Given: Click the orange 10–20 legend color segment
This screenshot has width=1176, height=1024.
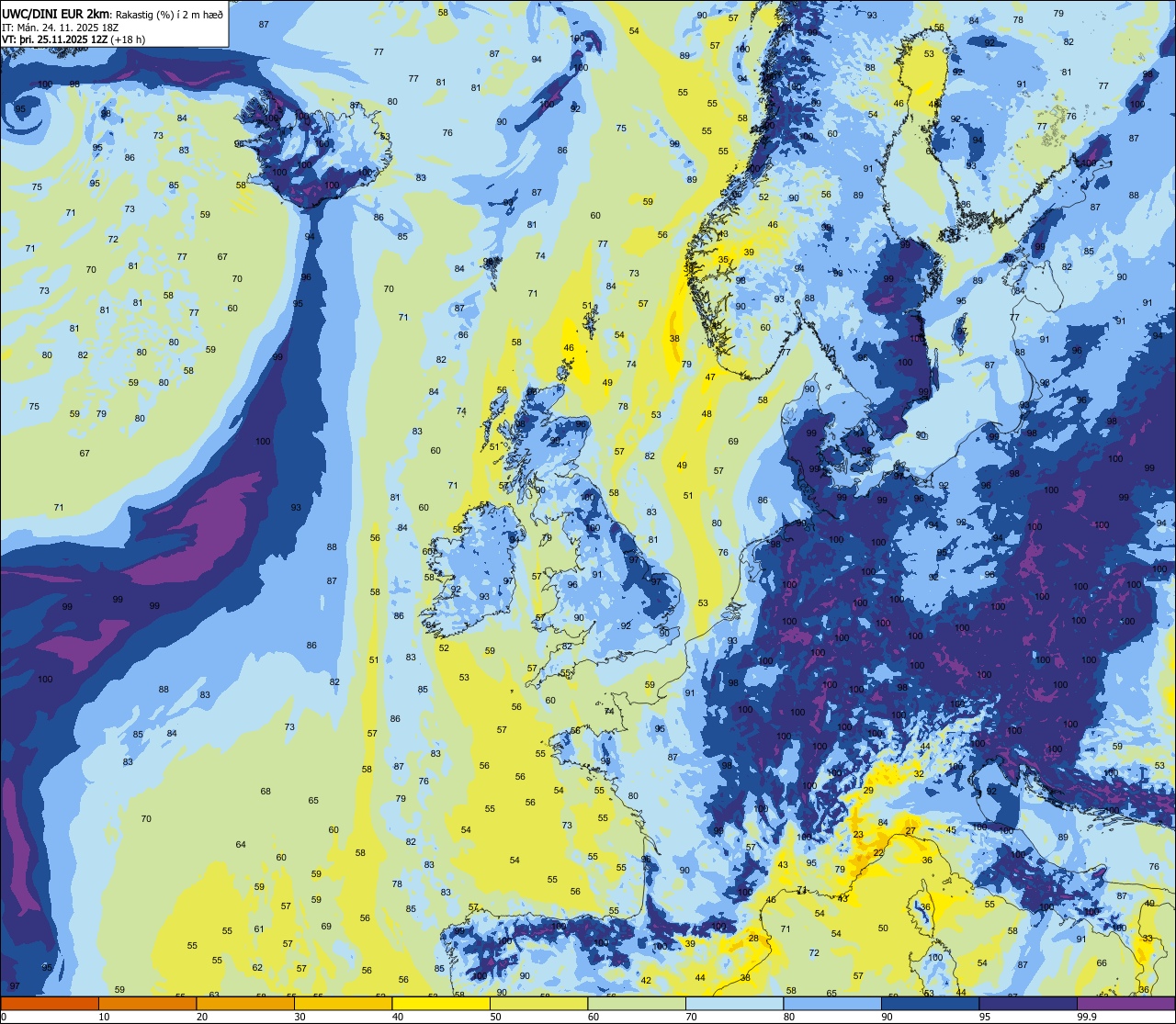Looking at the screenshot, I should (x=148, y=1004).
